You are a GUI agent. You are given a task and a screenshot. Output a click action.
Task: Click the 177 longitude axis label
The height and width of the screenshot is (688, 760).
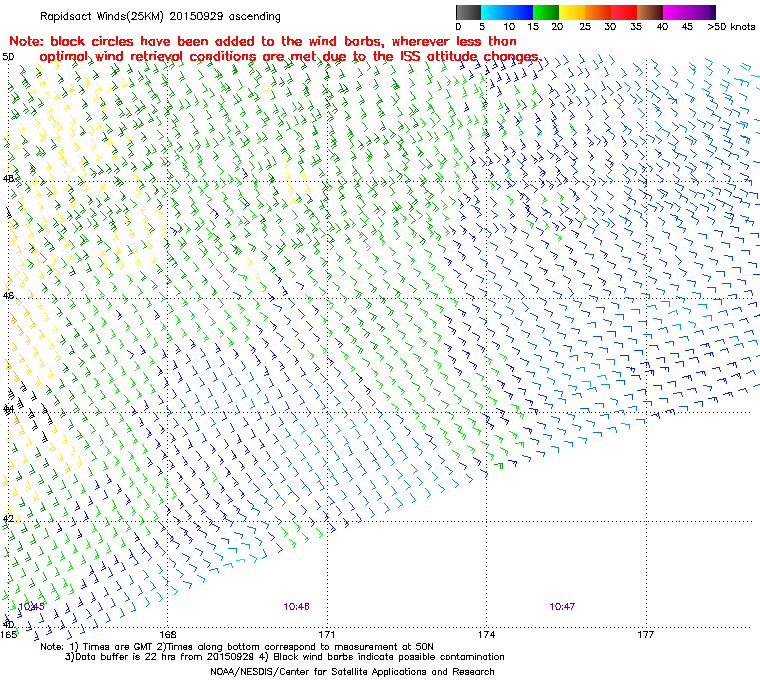point(646,634)
